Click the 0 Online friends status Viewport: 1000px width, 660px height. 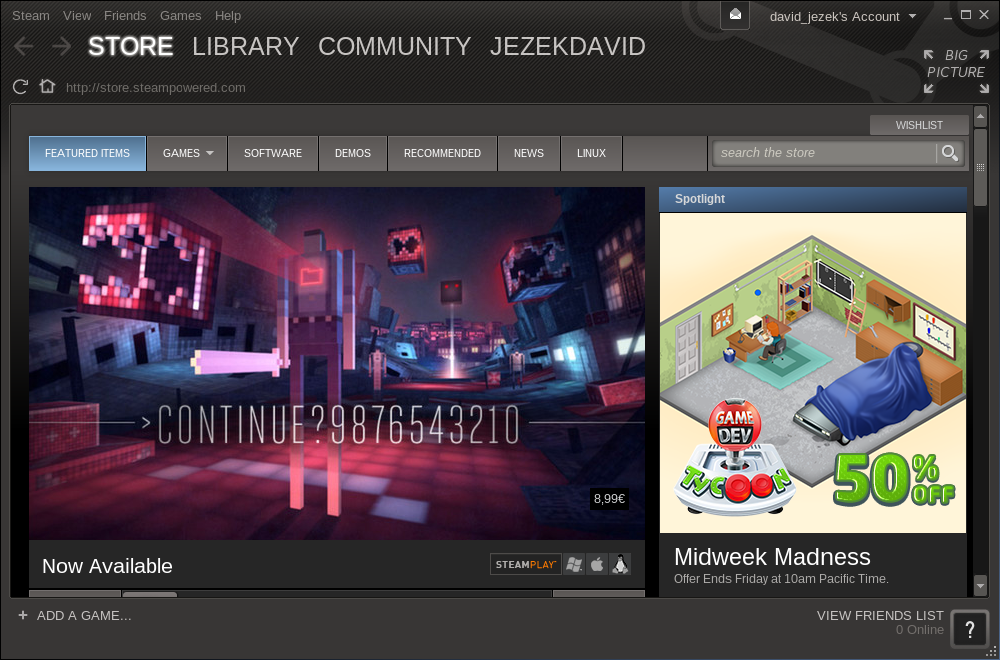point(920,630)
